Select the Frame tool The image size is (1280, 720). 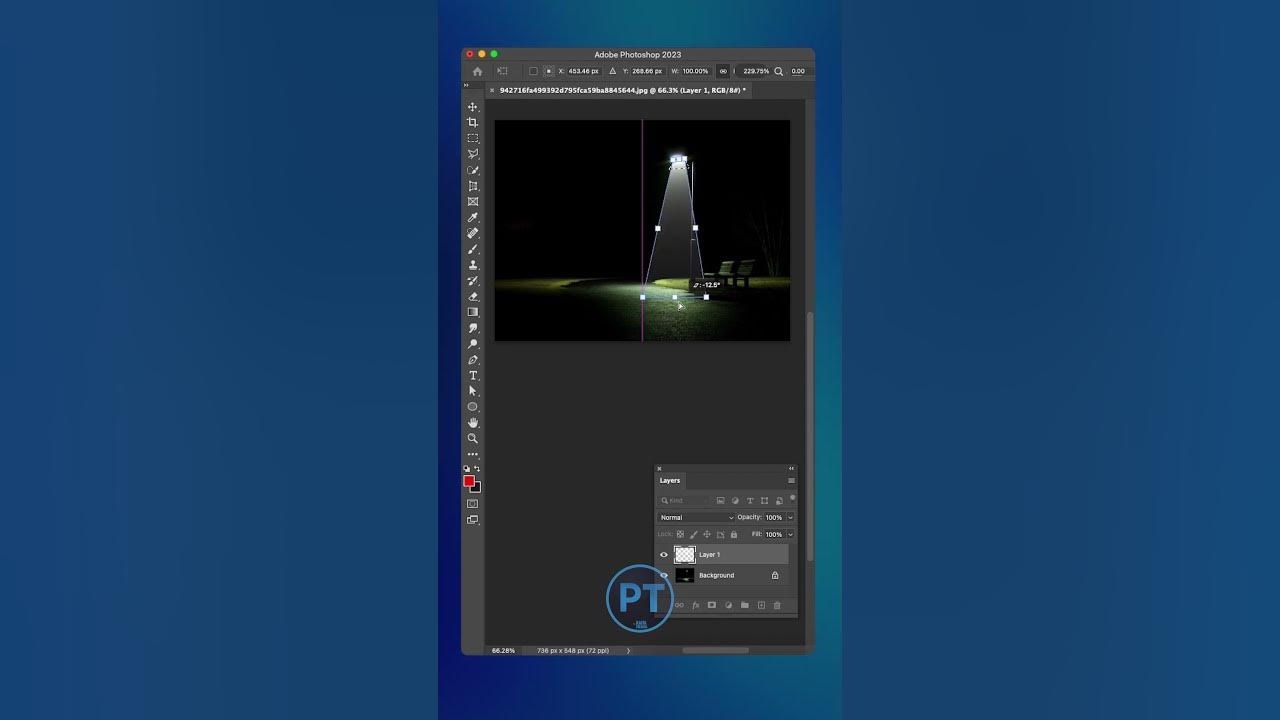[x=473, y=202]
